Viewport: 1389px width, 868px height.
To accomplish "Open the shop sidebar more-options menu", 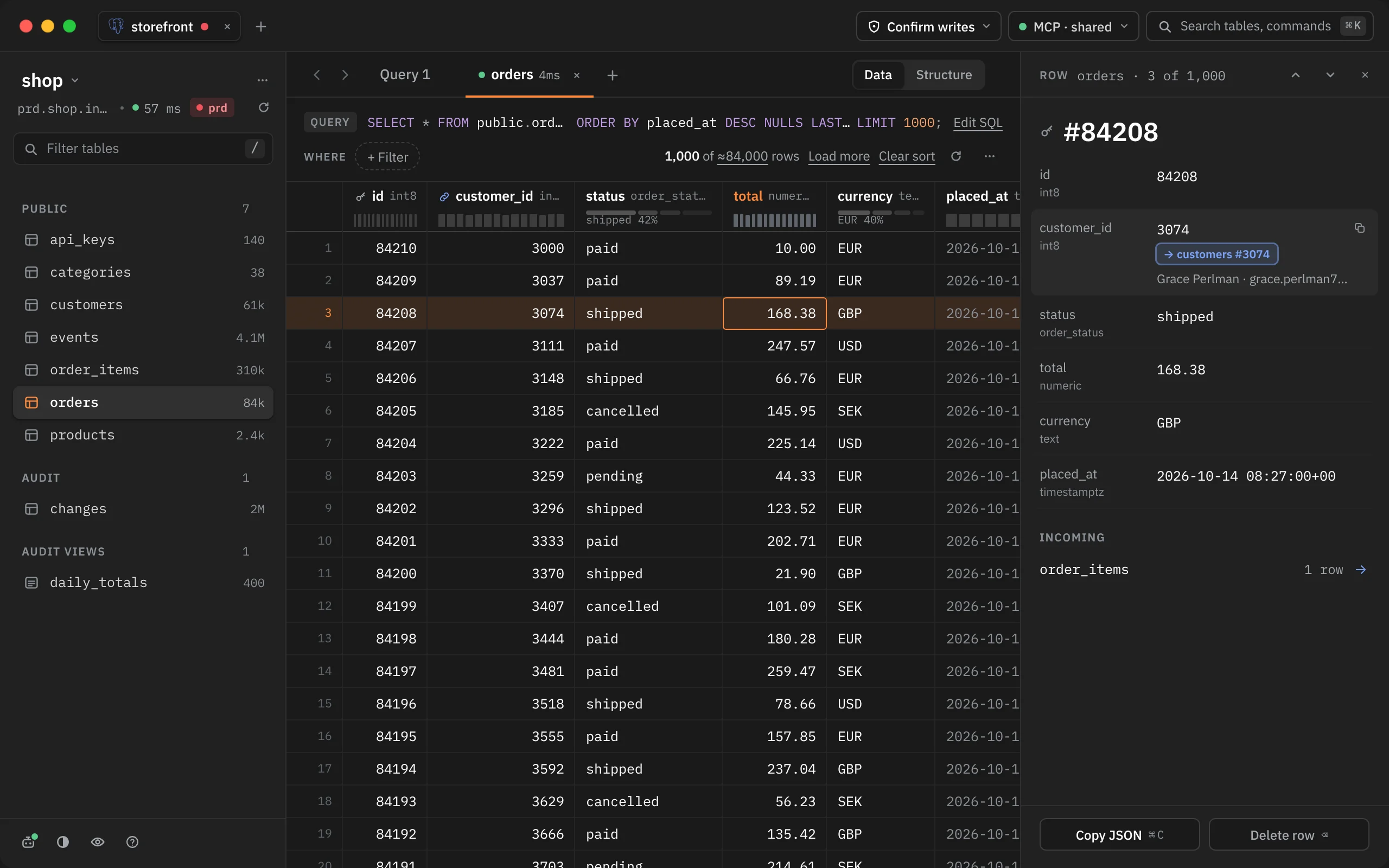I will point(262,80).
